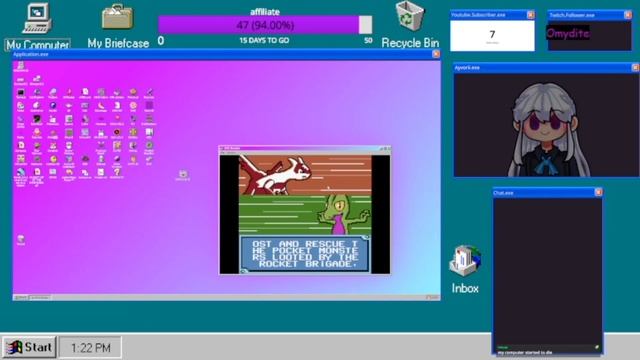Image resolution: width=640 pixels, height=360 pixels.
Task: Click the subscriber count '7'
Action: (492, 34)
